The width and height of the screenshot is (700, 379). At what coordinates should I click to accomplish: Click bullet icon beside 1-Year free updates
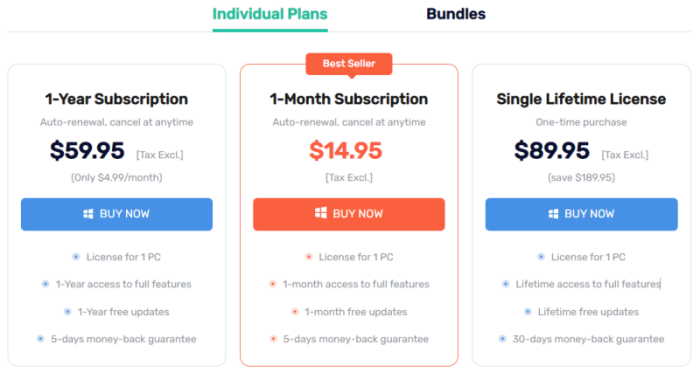coord(68,312)
